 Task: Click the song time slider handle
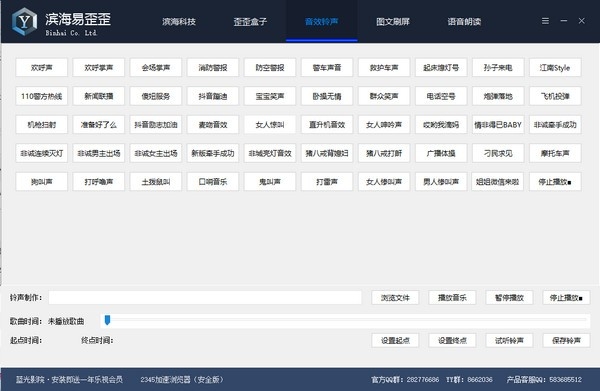(x=108, y=320)
